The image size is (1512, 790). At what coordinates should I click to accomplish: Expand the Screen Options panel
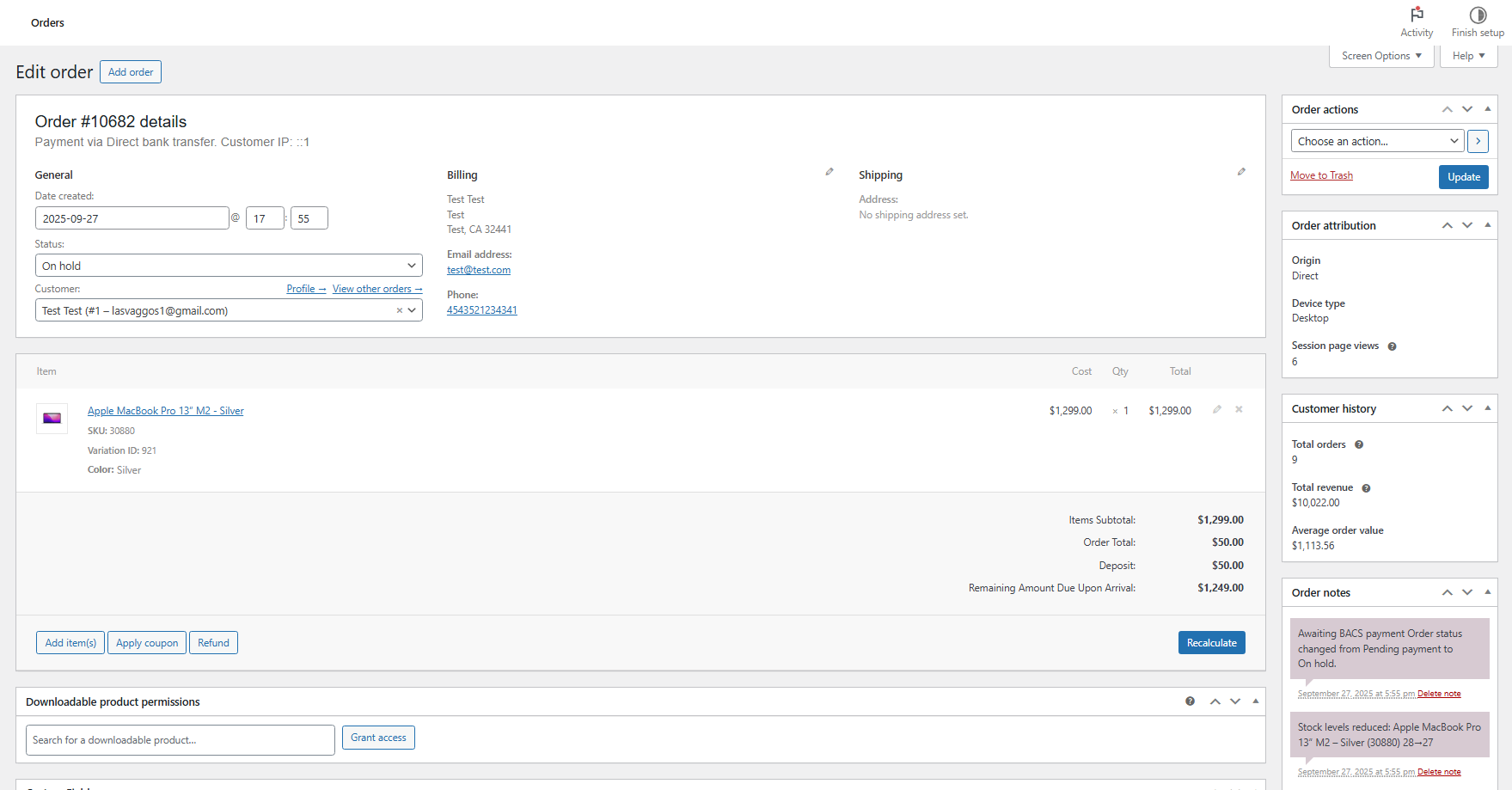point(1381,56)
